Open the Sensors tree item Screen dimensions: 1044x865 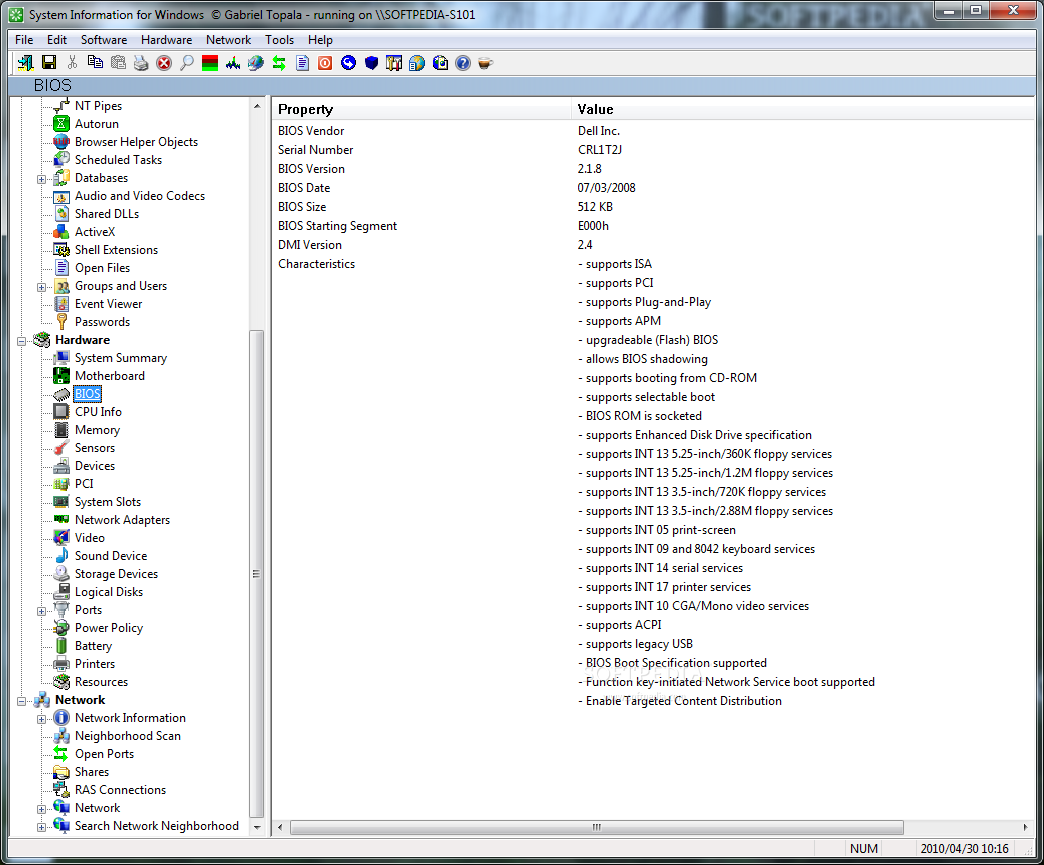(95, 447)
